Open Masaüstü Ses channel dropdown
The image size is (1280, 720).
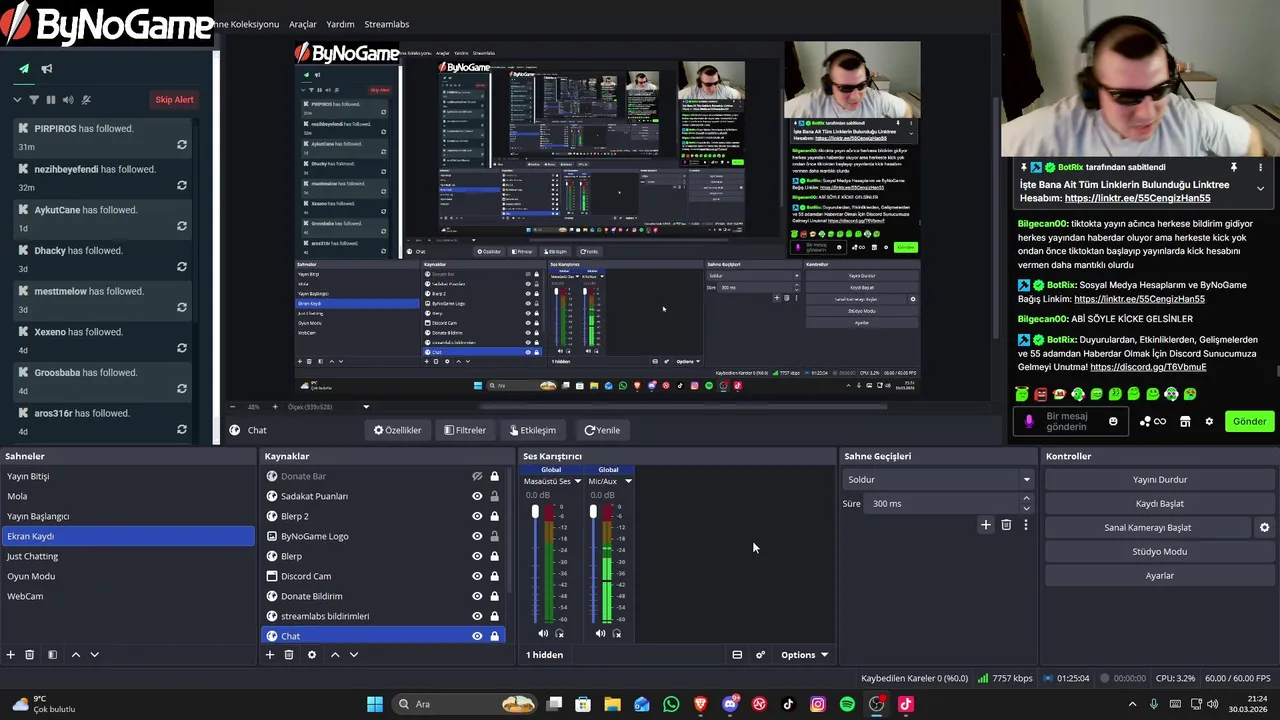point(577,481)
